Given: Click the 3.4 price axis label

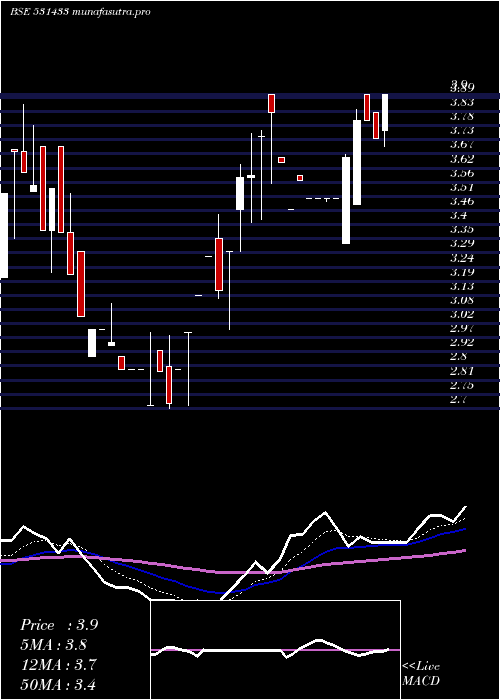Looking at the screenshot, I should click(x=458, y=216).
